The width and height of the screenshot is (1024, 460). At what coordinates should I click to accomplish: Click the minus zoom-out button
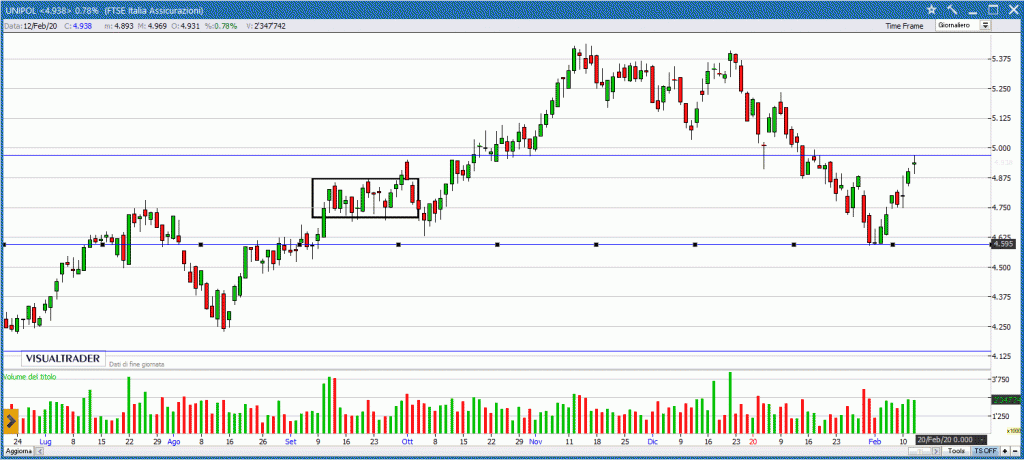[1015, 452]
